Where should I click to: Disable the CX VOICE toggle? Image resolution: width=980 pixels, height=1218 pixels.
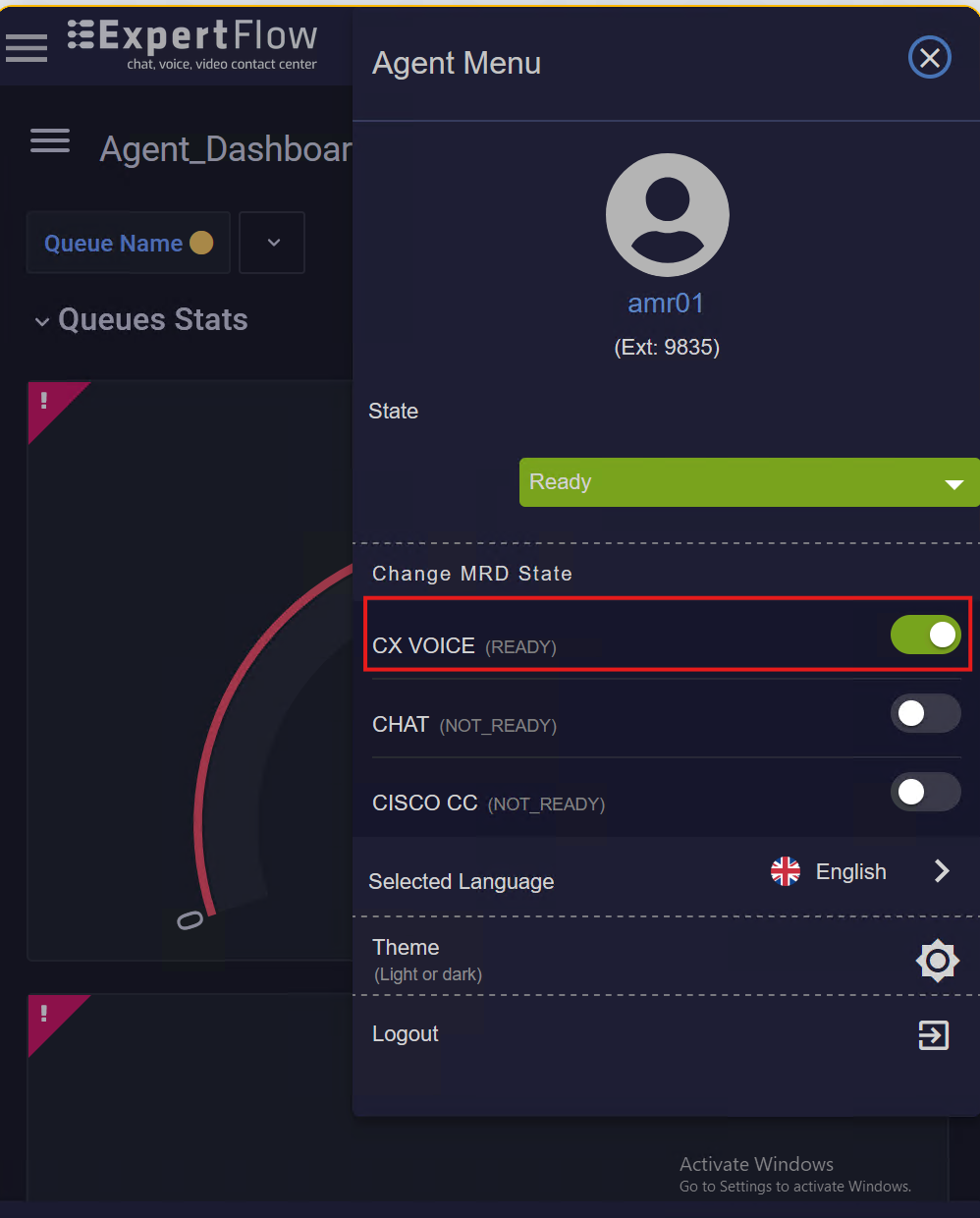point(925,635)
